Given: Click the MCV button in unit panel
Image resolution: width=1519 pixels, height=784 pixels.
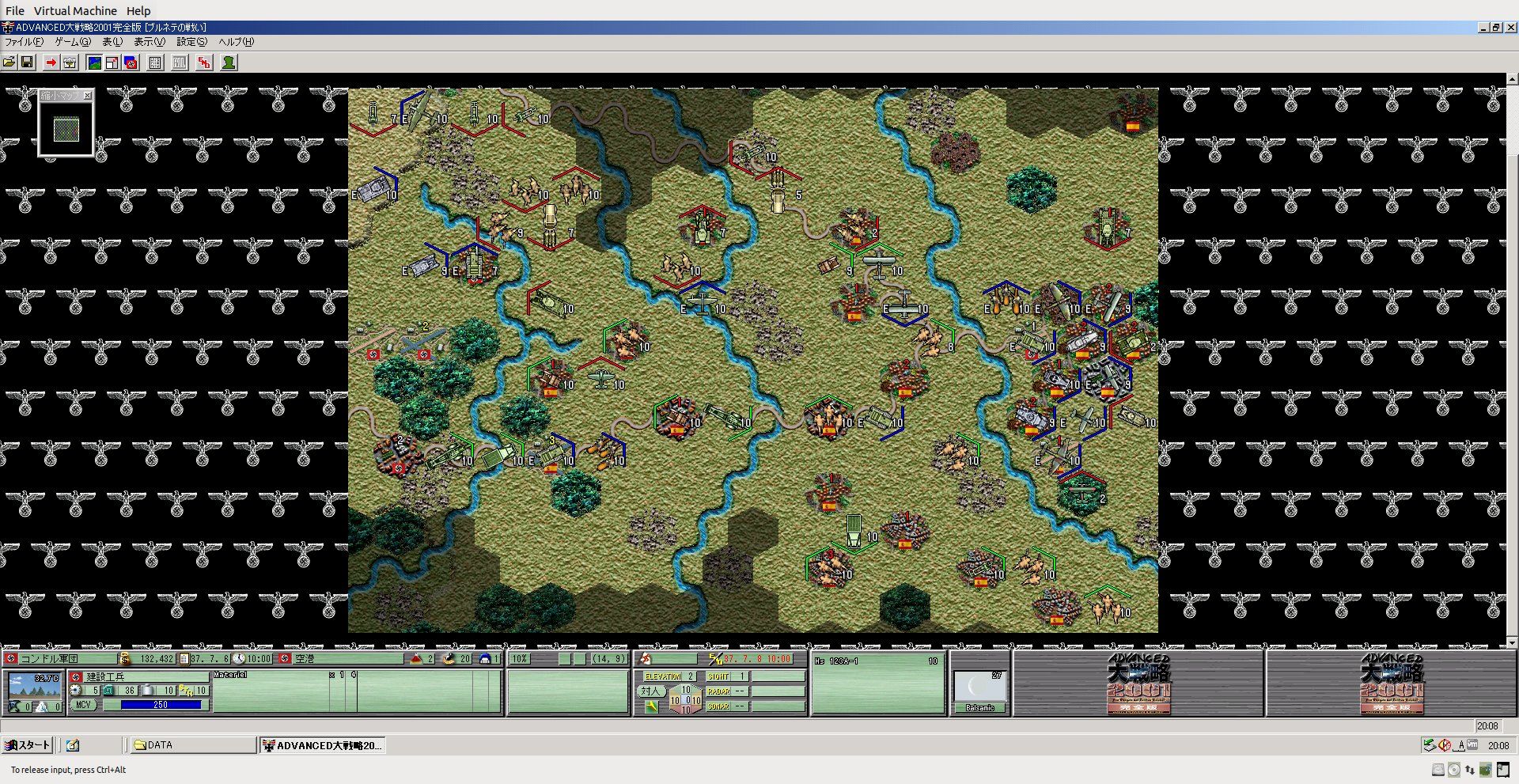Looking at the screenshot, I should [83, 705].
